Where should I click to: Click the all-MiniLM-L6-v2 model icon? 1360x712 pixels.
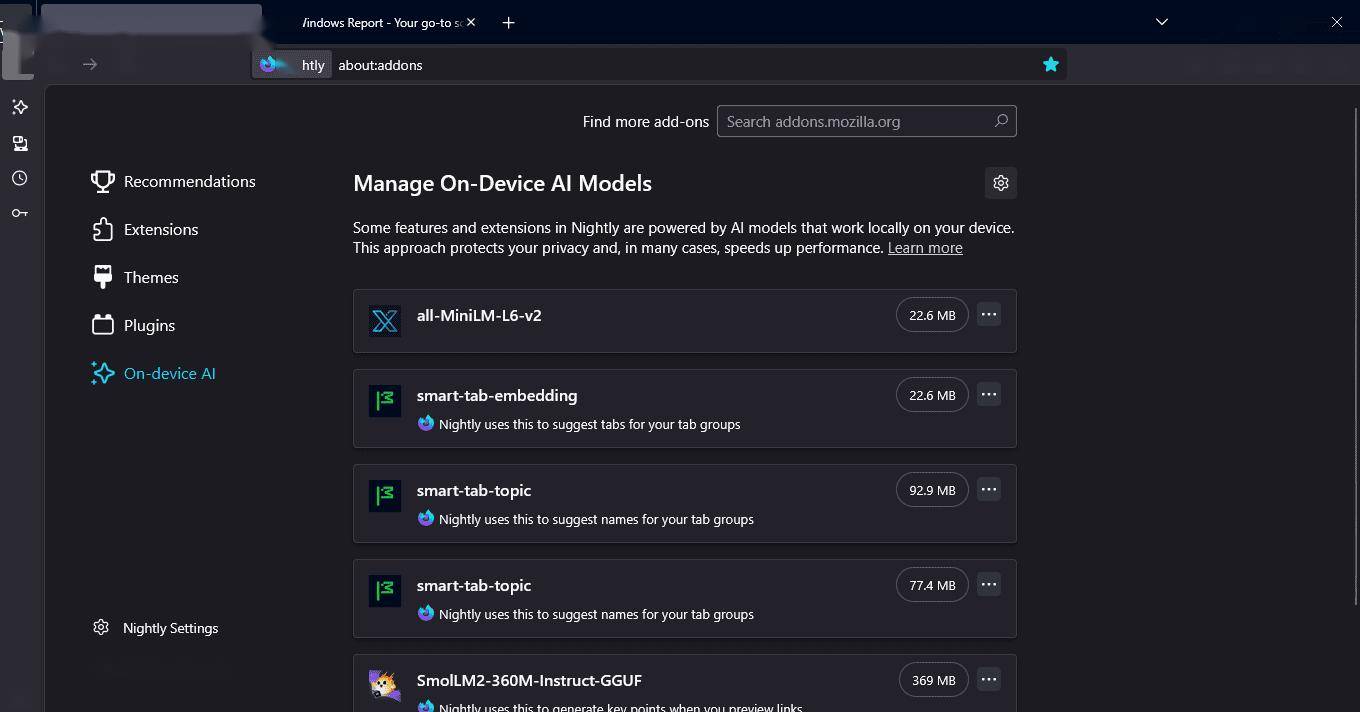pyautogui.click(x=385, y=321)
